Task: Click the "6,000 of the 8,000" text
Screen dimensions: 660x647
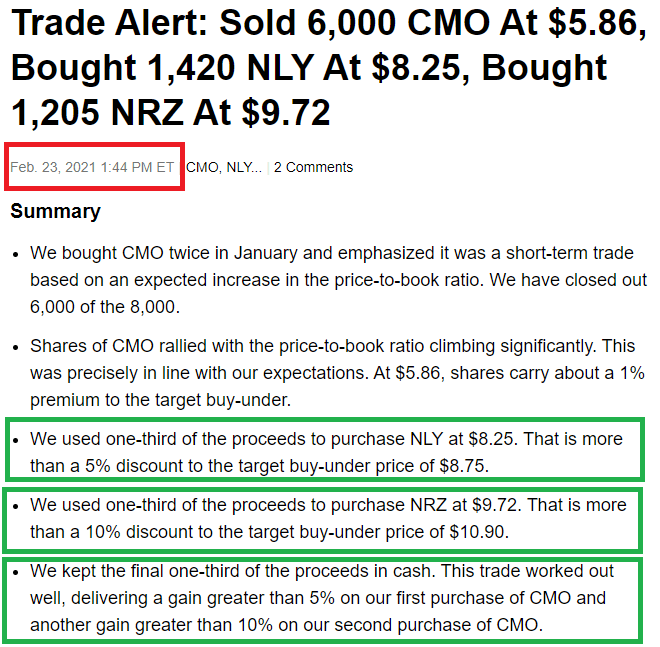Action: pyautogui.click(x=104, y=307)
